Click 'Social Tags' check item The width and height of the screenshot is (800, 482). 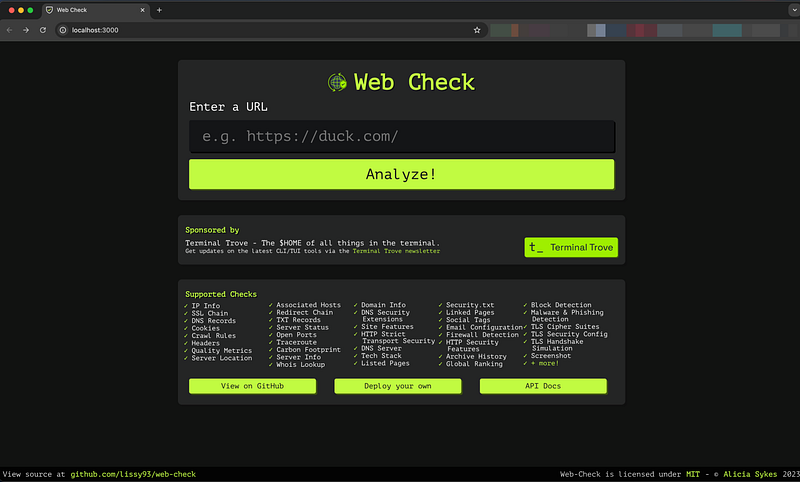pos(468,320)
